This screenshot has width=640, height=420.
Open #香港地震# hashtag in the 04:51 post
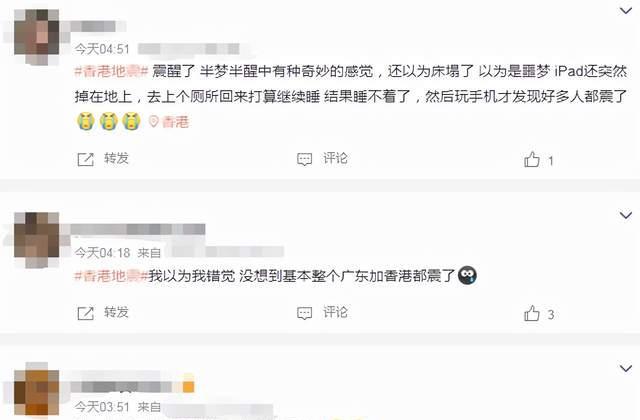[111, 72]
